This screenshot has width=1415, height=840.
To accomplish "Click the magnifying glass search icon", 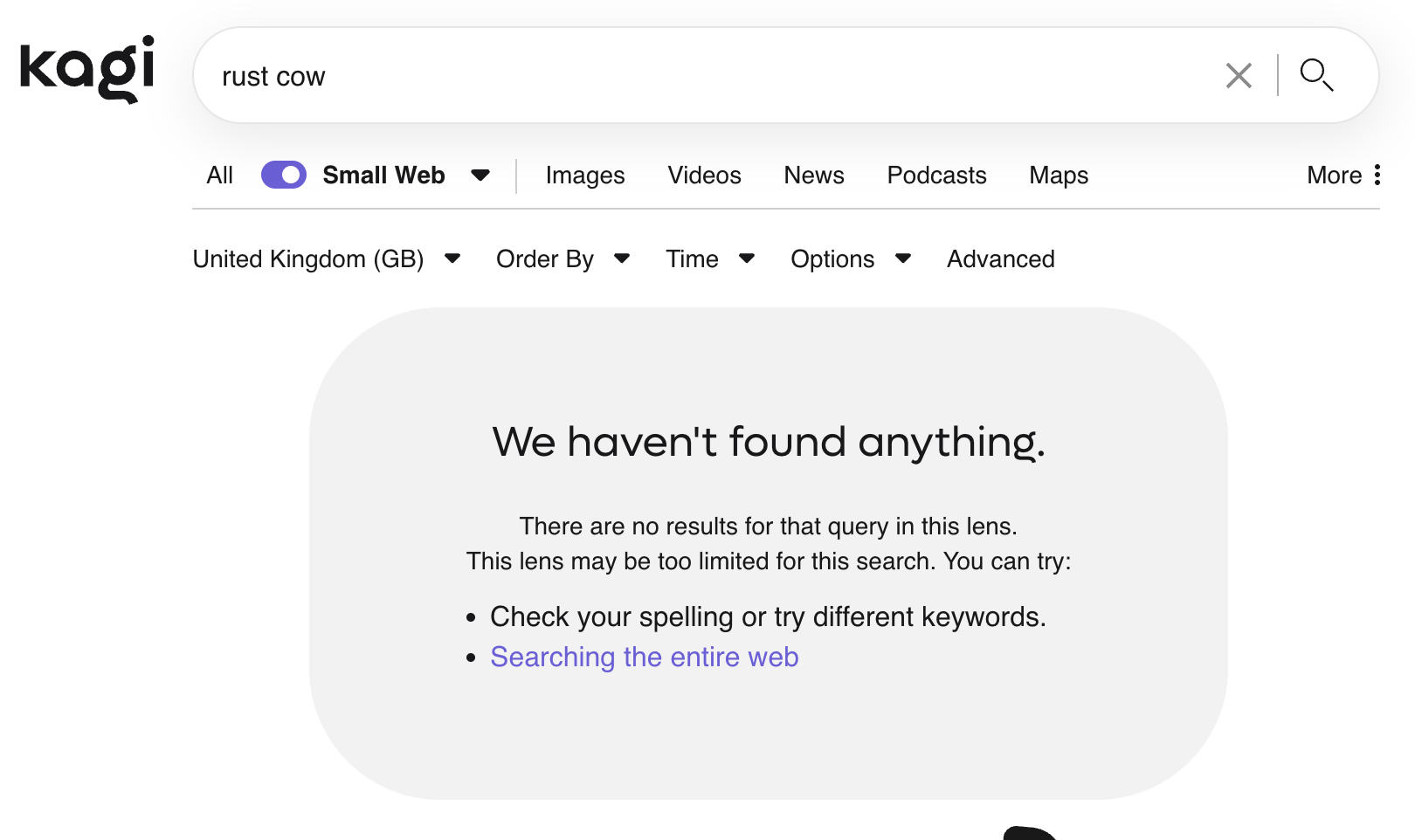I will 1315,76.
